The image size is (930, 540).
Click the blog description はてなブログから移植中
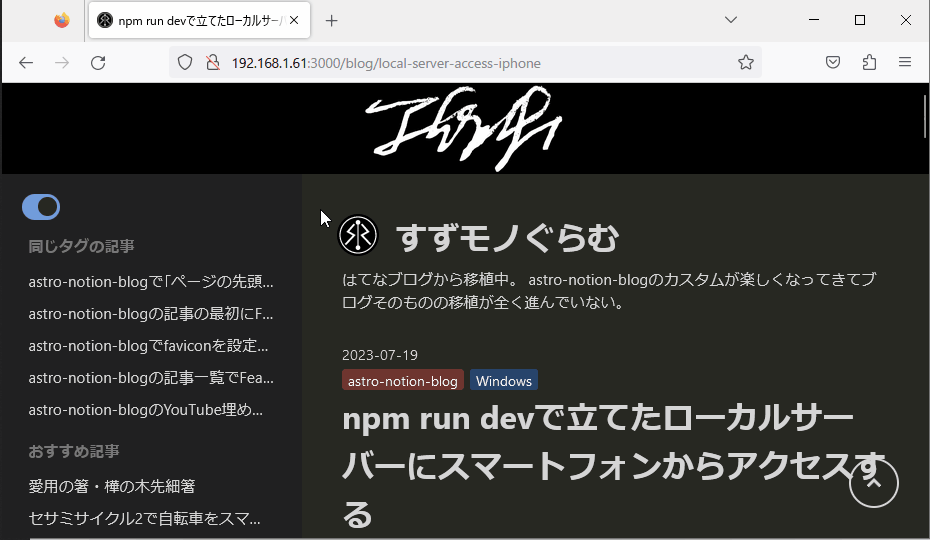pos(609,291)
